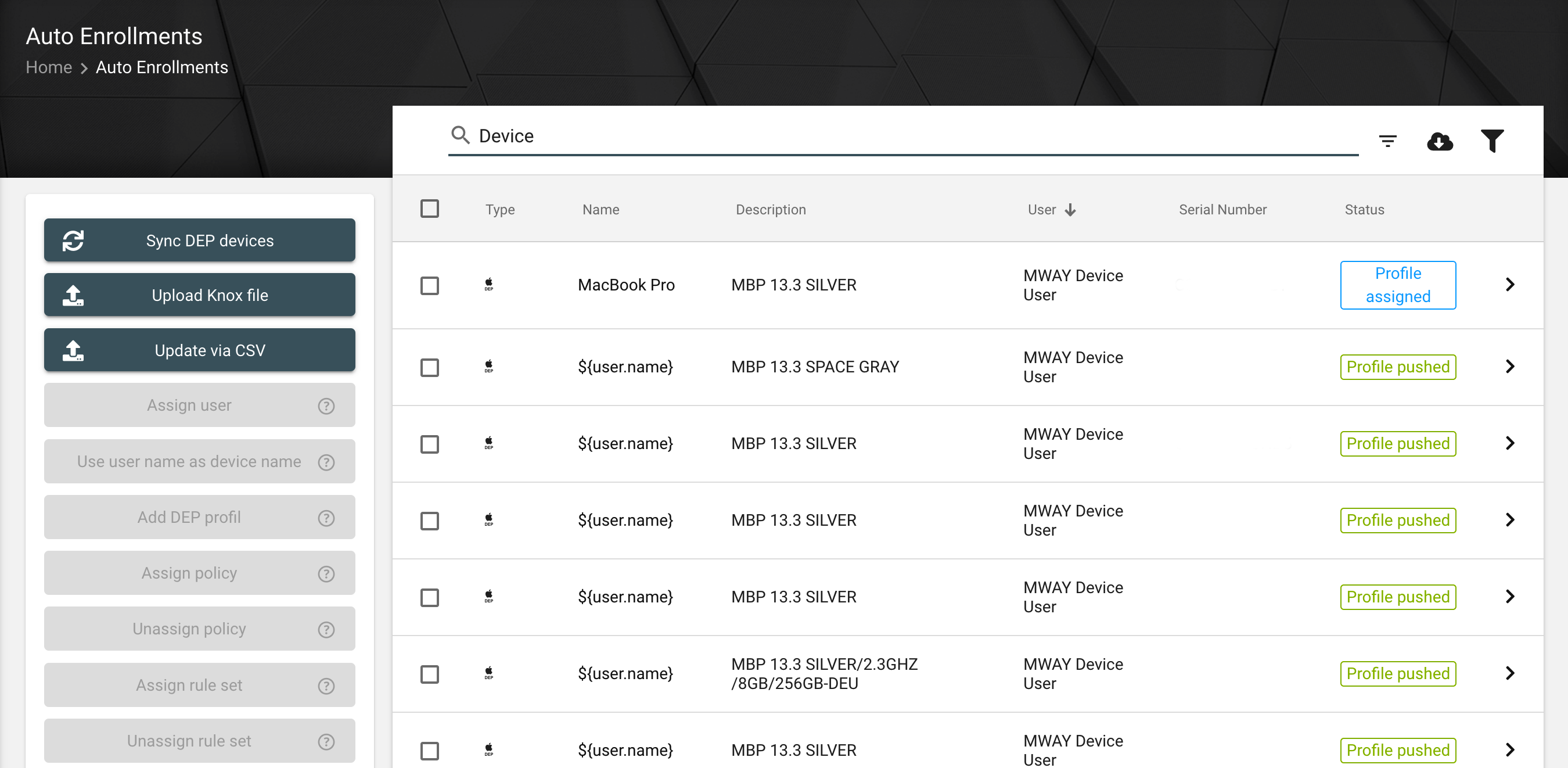Click the Device search input field

click(x=903, y=136)
